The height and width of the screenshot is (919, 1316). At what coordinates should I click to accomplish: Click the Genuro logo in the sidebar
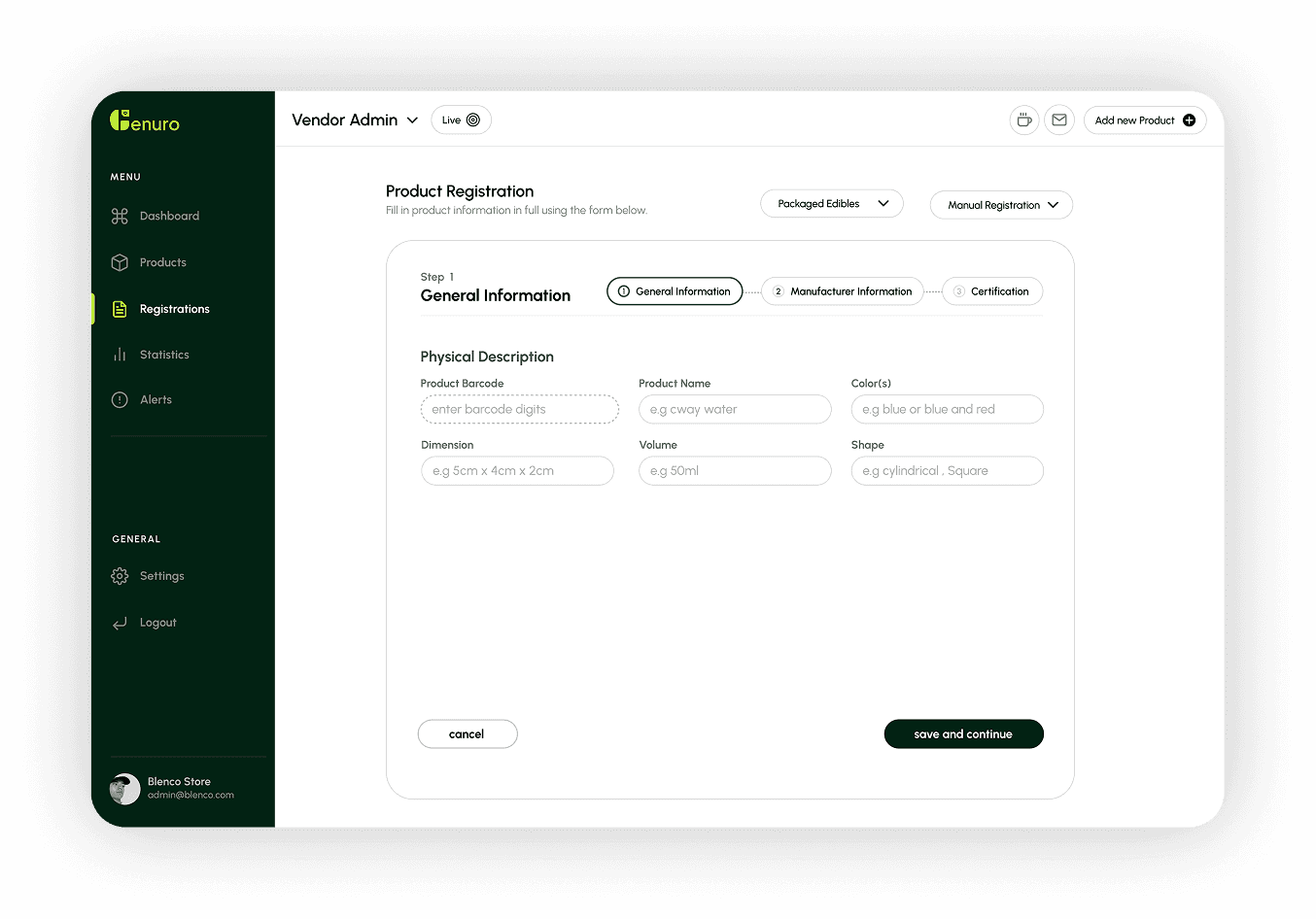click(x=143, y=121)
